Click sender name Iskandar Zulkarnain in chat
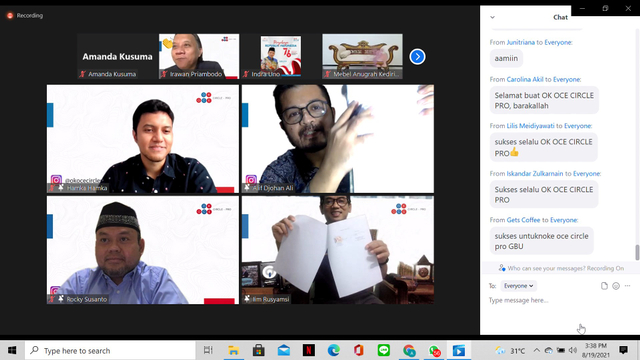This screenshot has height=360, width=640. coord(535,174)
